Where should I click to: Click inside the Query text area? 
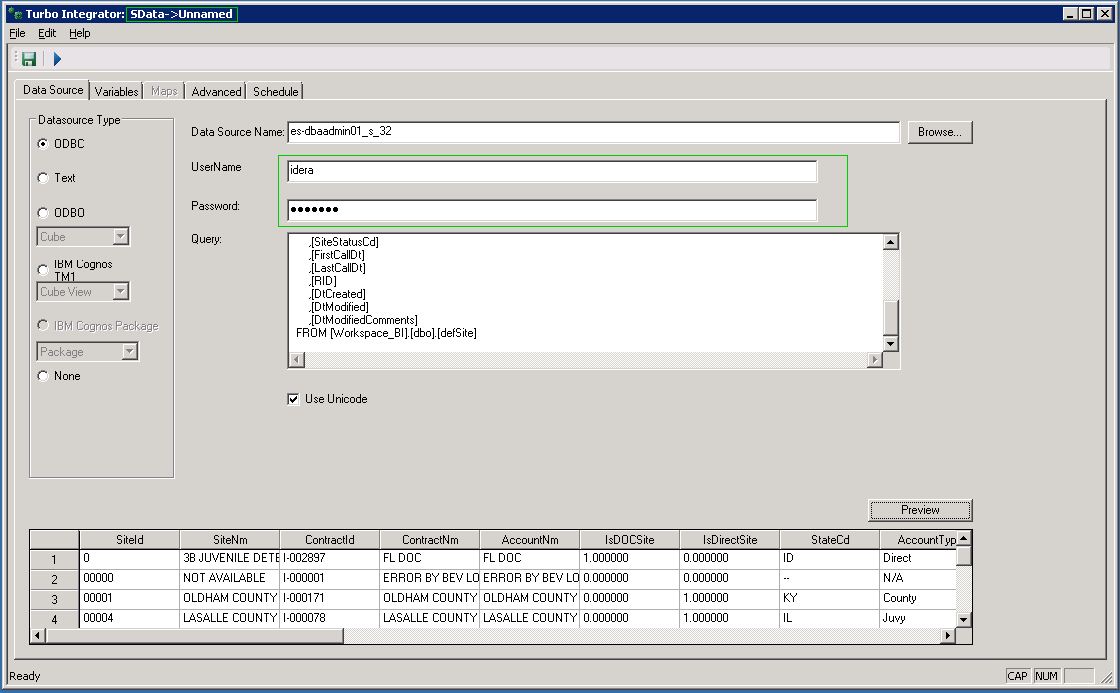[585, 293]
